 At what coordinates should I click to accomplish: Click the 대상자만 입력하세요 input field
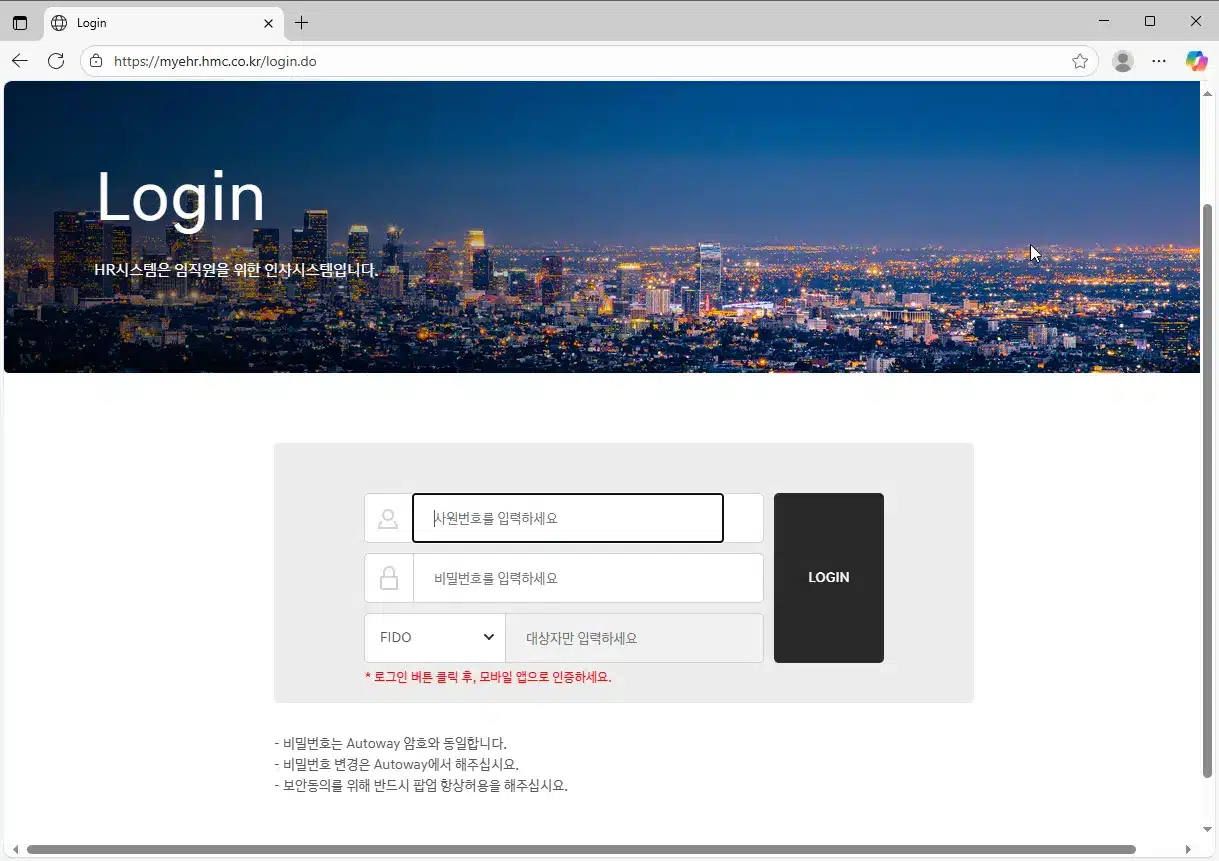(x=634, y=638)
